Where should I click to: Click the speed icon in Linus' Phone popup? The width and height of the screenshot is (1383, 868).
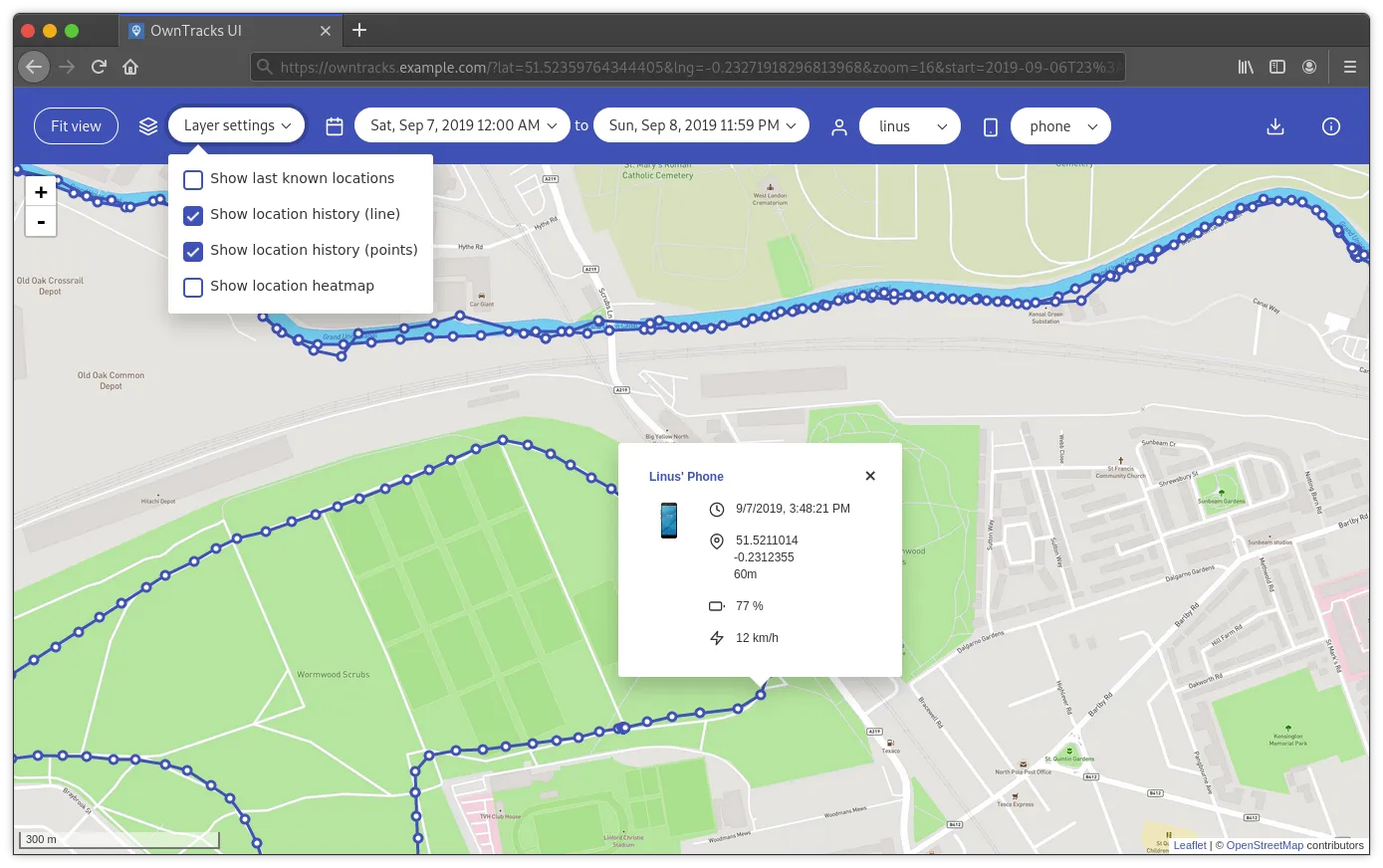pos(717,637)
